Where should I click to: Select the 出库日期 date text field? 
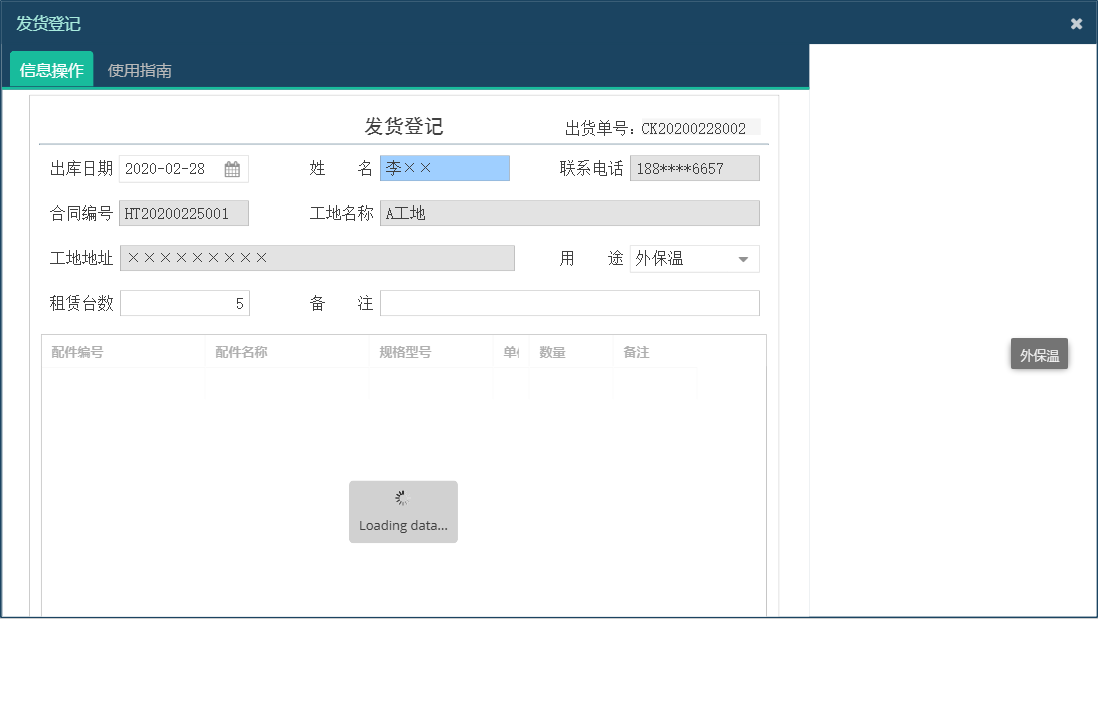coord(170,168)
